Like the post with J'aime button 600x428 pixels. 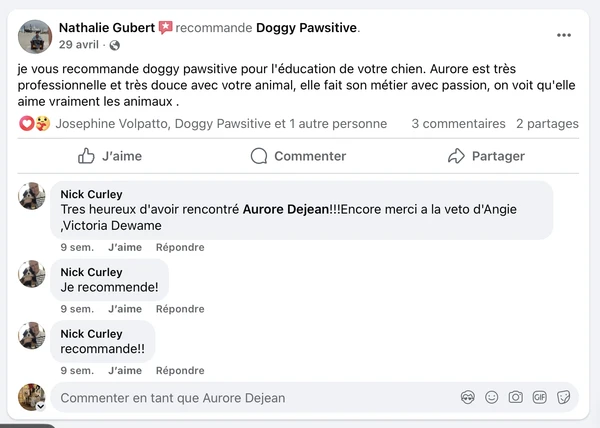(110, 156)
